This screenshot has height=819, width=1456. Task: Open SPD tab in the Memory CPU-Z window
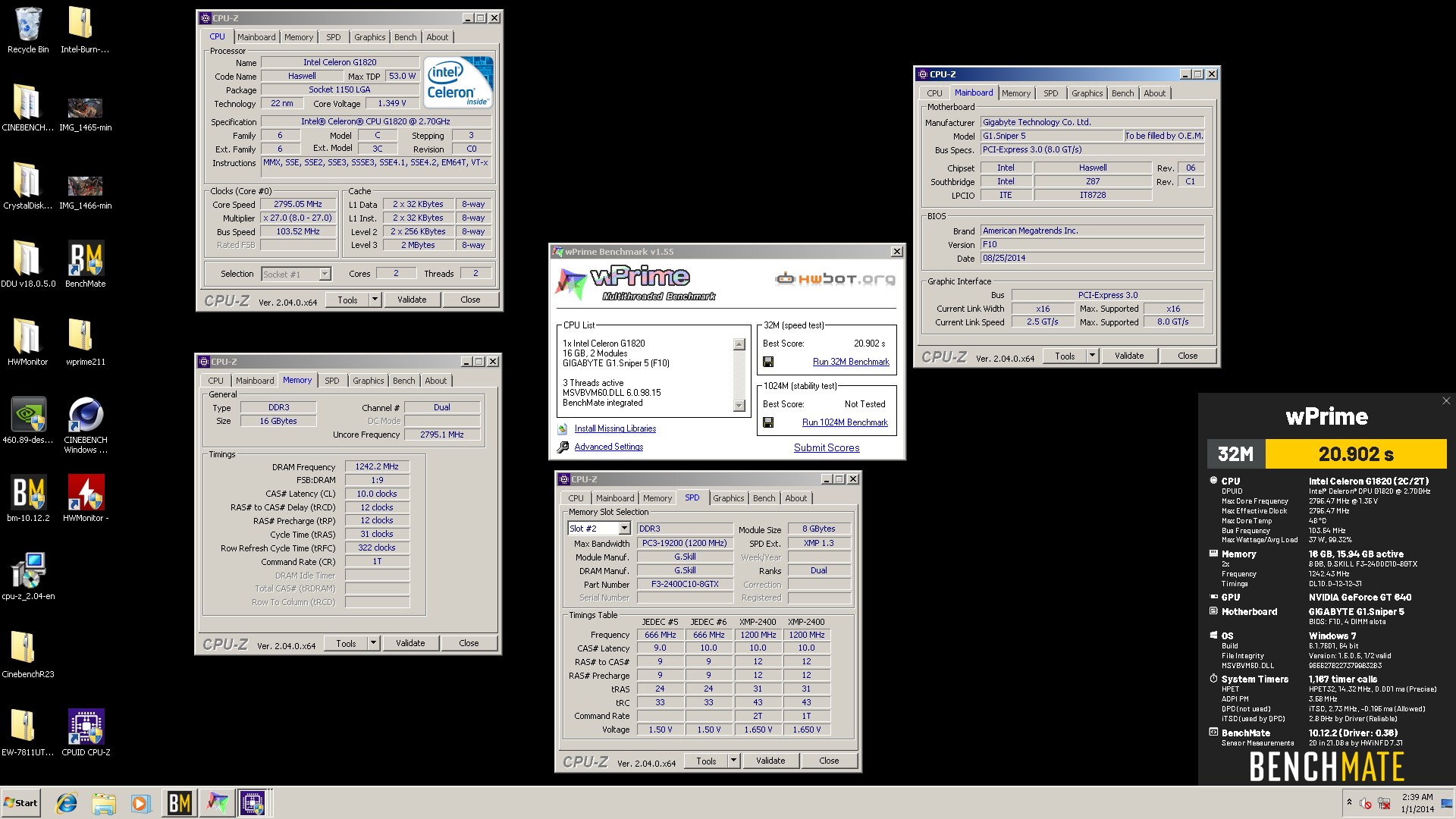pyautogui.click(x=332, y=381)
